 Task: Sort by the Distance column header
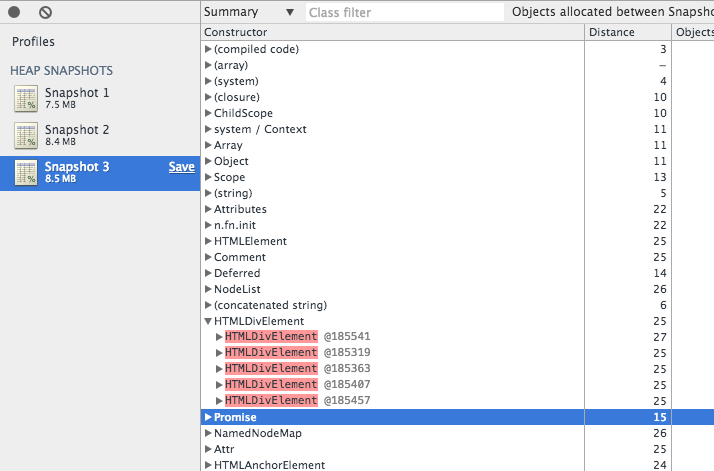click(x=628, y=32)
